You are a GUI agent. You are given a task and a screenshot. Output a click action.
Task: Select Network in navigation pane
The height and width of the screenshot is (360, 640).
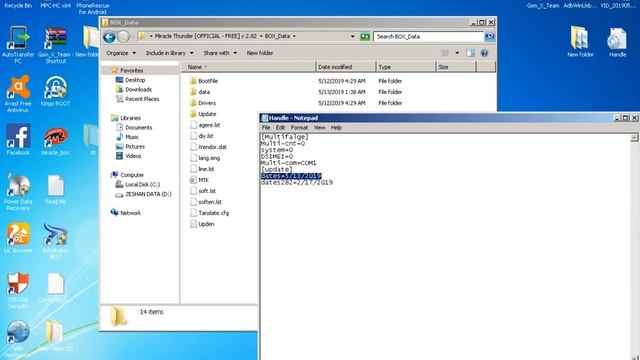click(x=126, y=213)
